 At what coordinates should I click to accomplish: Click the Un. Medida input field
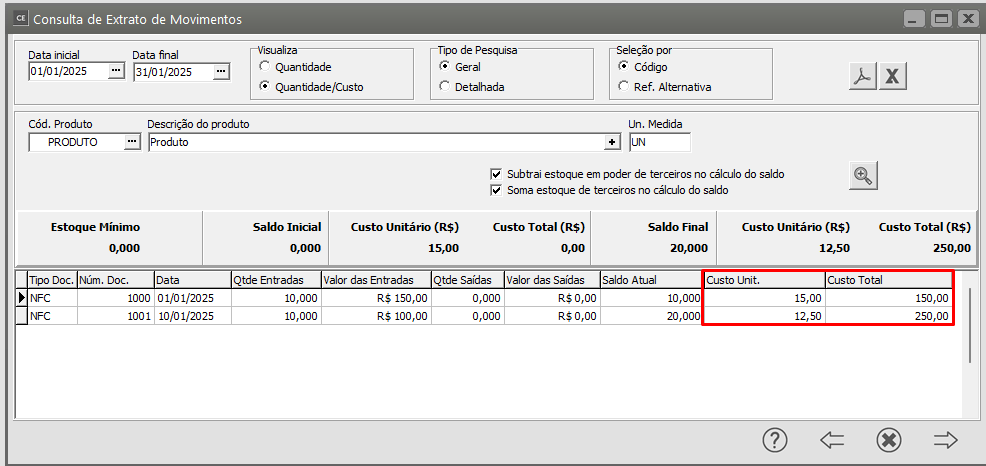click(x=659, y=142)
